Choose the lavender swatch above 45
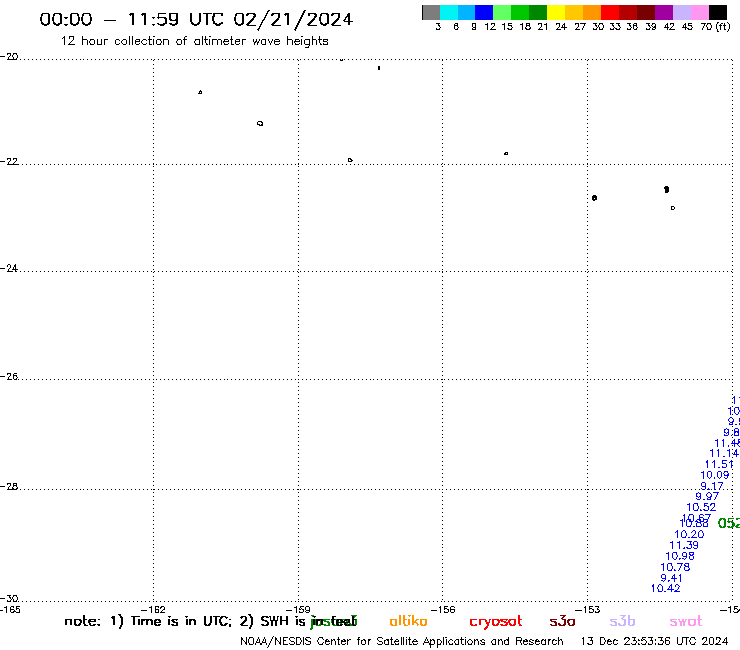The height and width of the screenshot is (650, 740). pos(681,12)
